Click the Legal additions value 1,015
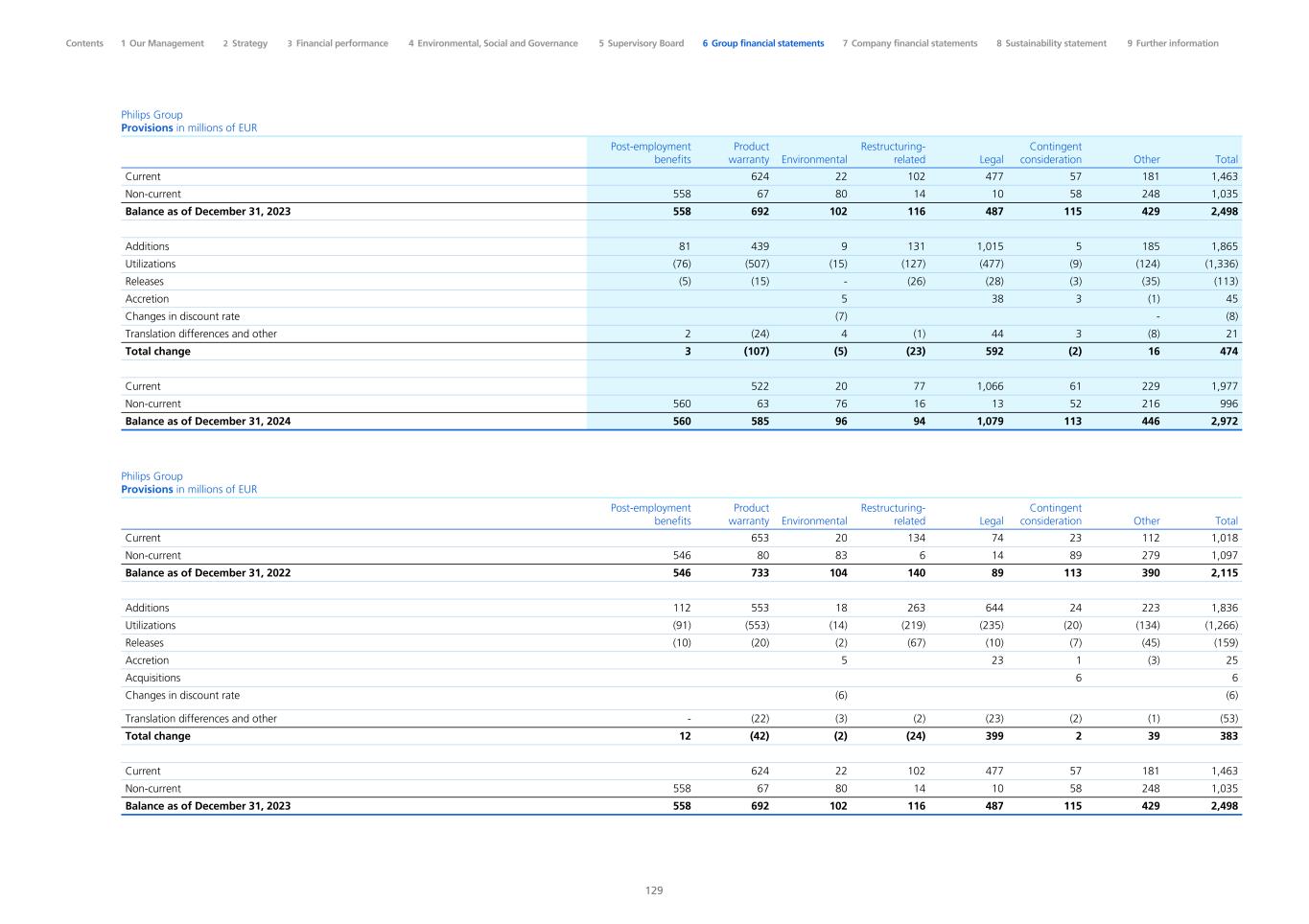This screenshot has height=924, width=1309. coord(991,246)
